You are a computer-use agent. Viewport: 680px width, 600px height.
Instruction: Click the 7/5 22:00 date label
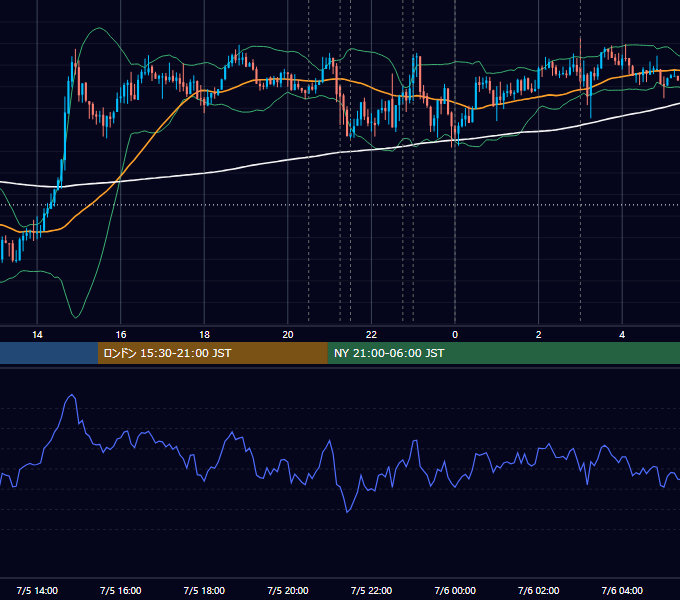click(371, 590)
